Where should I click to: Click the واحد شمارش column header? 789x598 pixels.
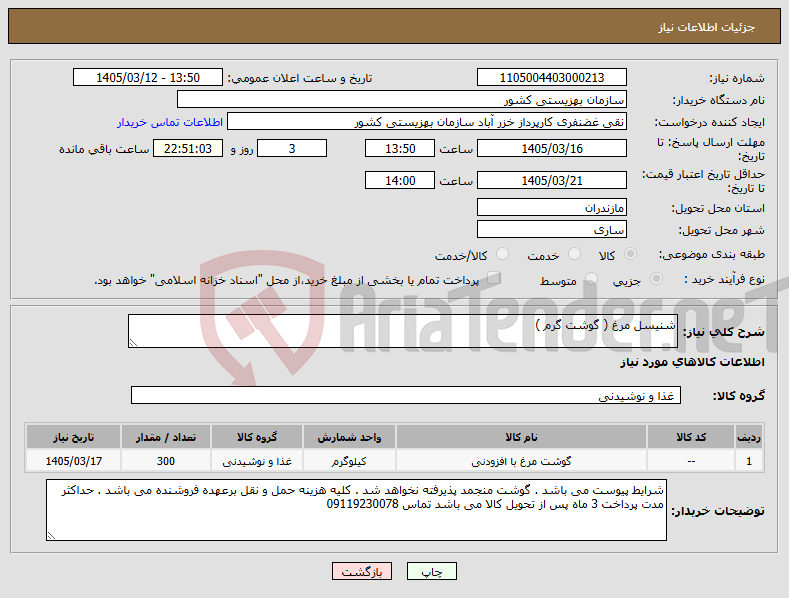[x=349, y=437]
